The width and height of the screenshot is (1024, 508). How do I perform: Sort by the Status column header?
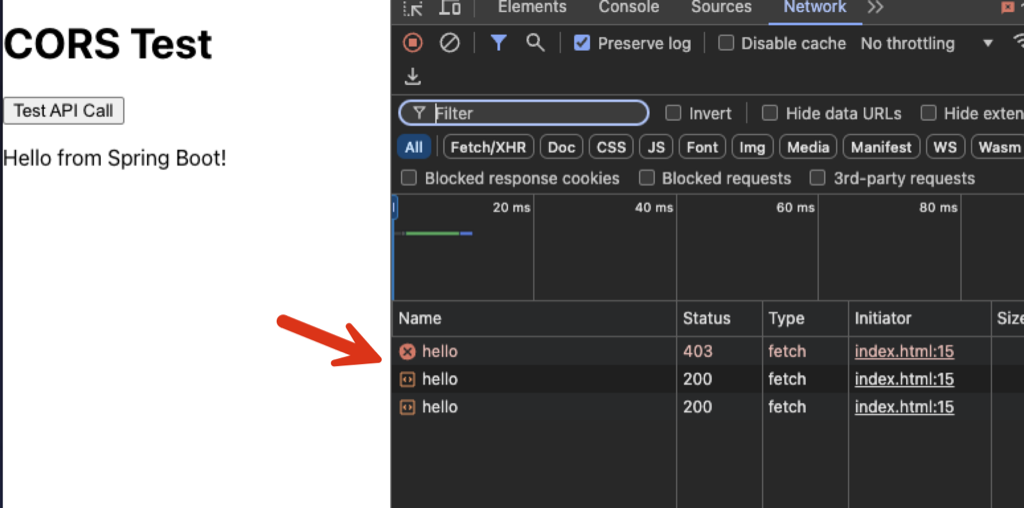click(x=720, y=319)
